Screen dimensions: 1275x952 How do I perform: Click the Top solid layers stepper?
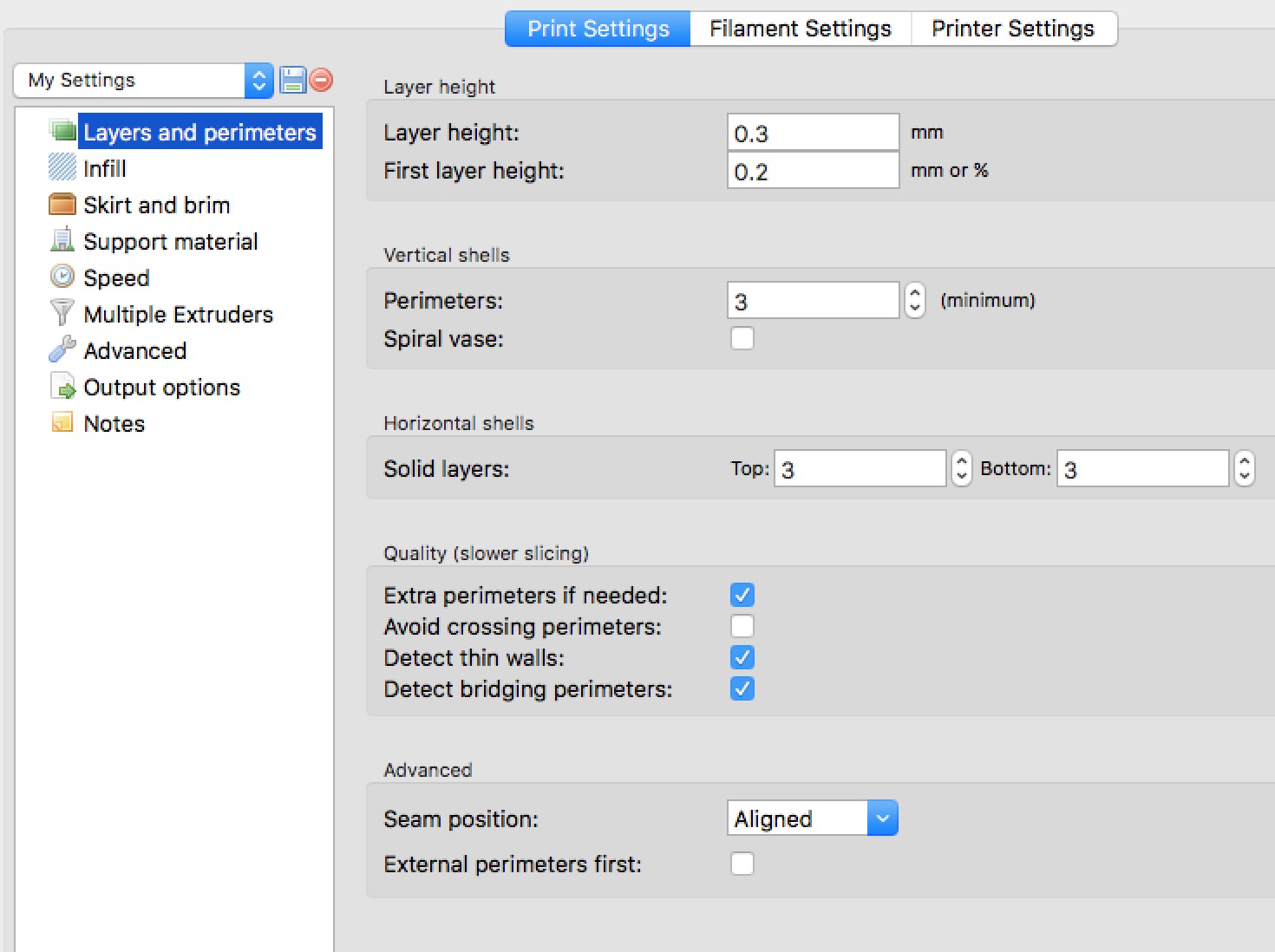(962, 468)
